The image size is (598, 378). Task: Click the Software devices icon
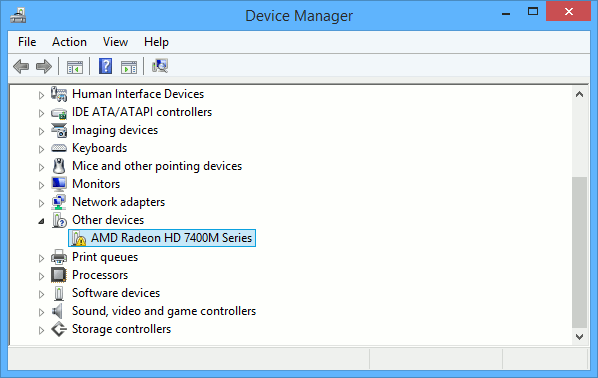pos(59,293)
